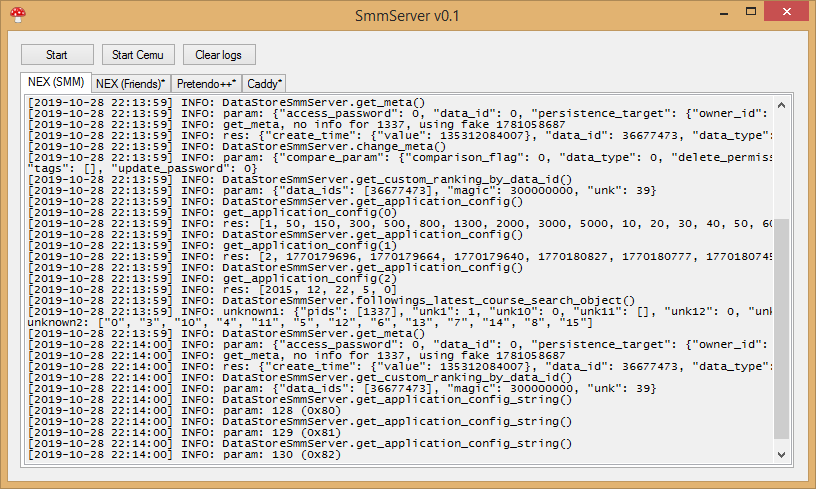The image size is (816, 489).
Task: Click line with "tags": [], "update_password": 0}
Action: 142,169
